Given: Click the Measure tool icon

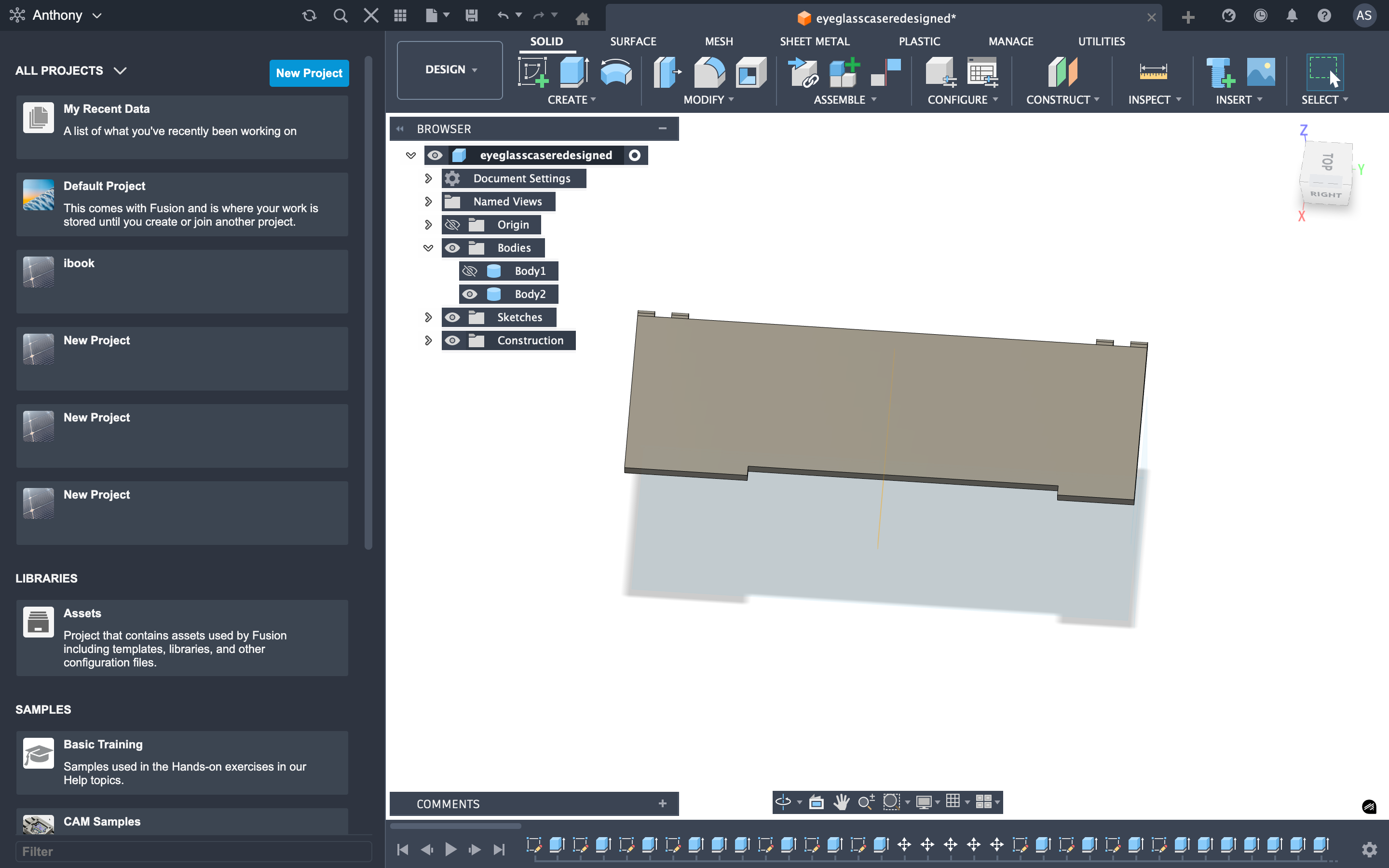Looking at the screenshot, I should (1153, 72).
